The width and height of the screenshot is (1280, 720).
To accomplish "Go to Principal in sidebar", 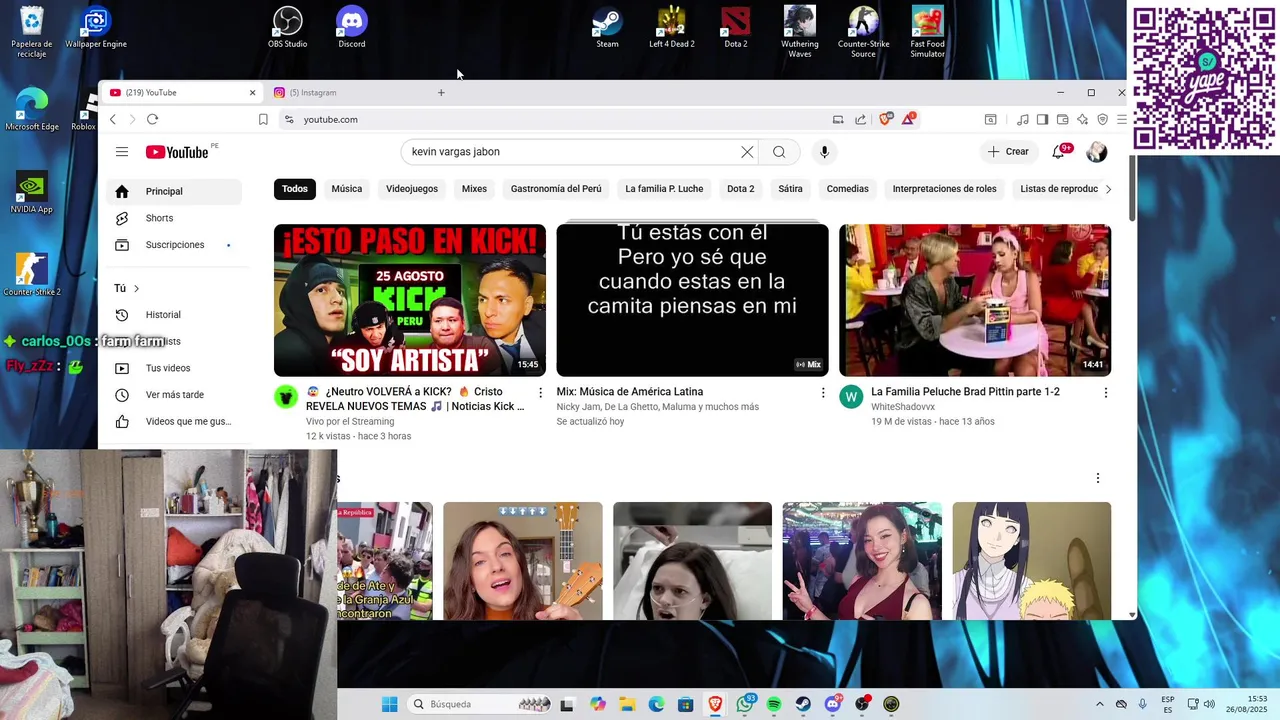I will 174,191.
